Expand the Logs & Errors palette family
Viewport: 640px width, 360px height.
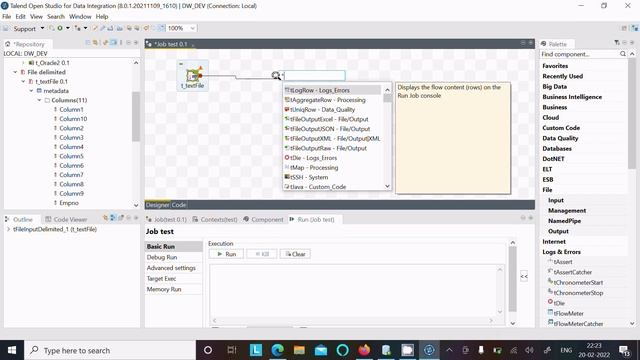coord(561,252)
